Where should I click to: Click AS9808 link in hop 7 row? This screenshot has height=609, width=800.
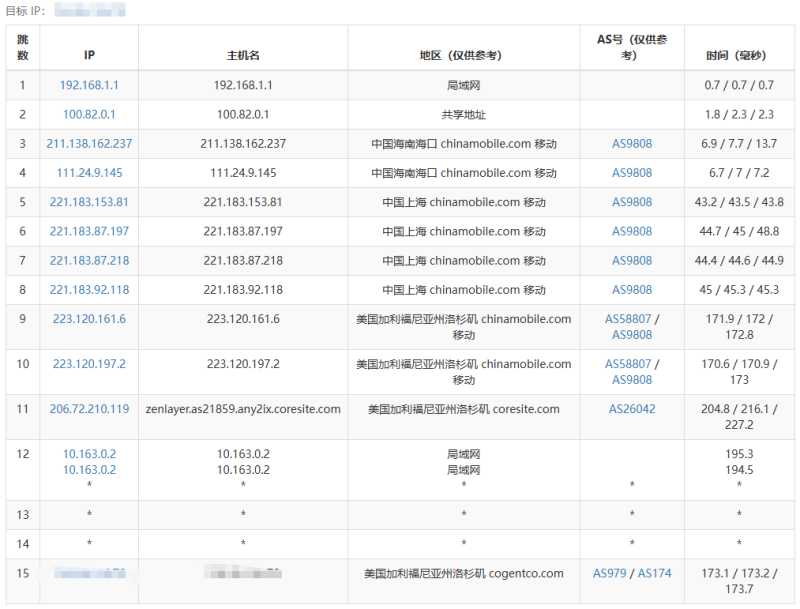click(x=632, y=261)
